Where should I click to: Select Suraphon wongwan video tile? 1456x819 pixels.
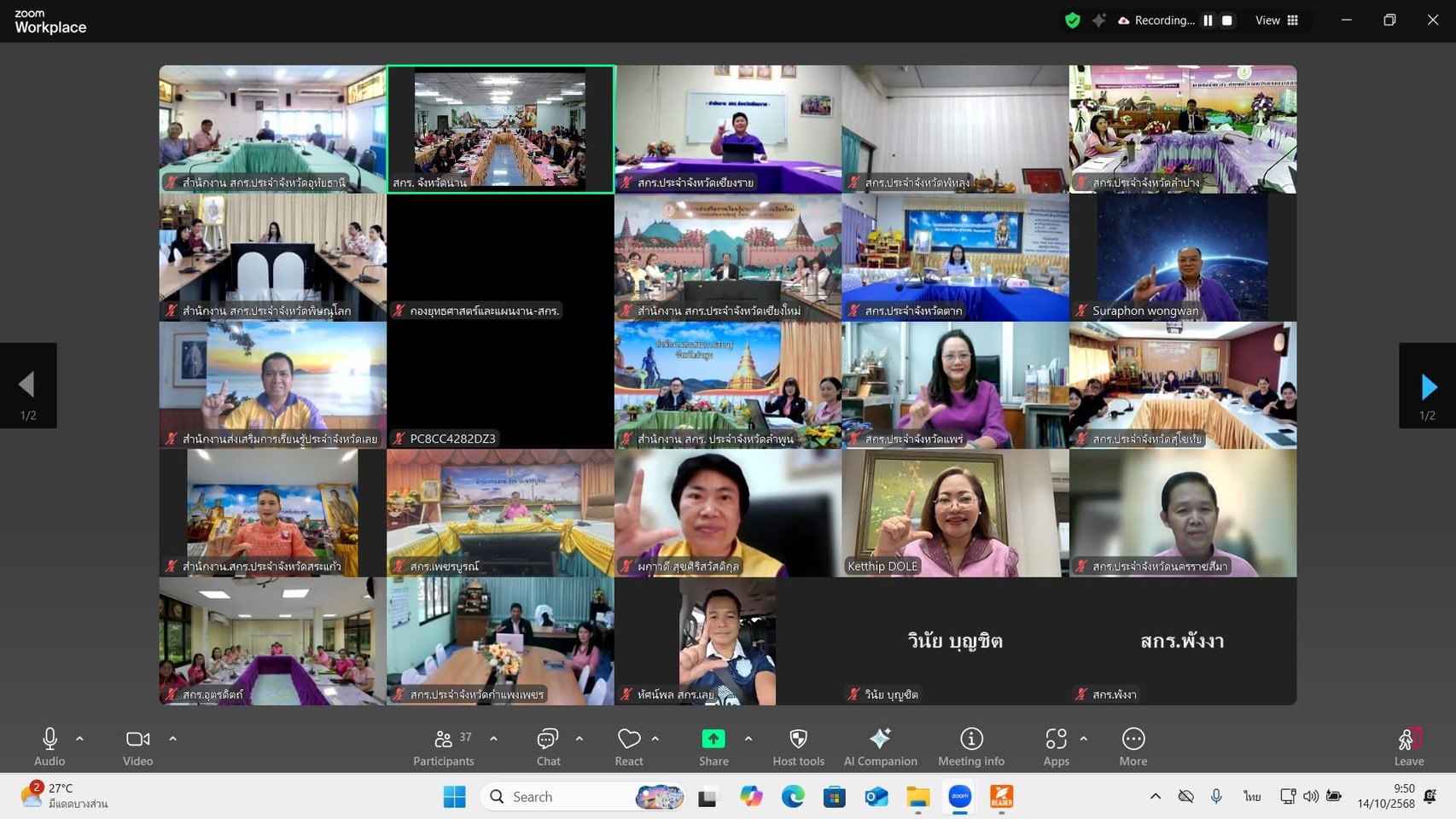tap(1182, 258)
